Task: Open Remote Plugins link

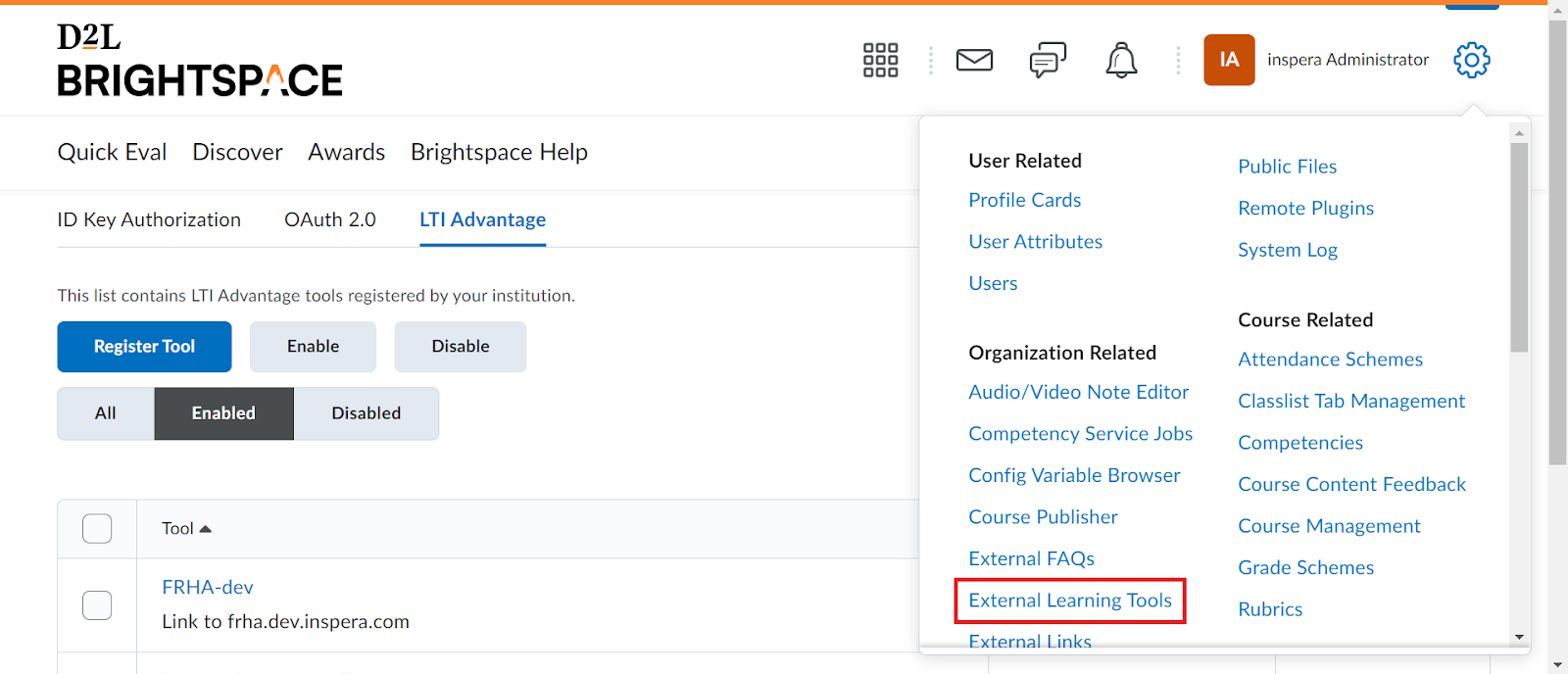Action: [1306, 208]
